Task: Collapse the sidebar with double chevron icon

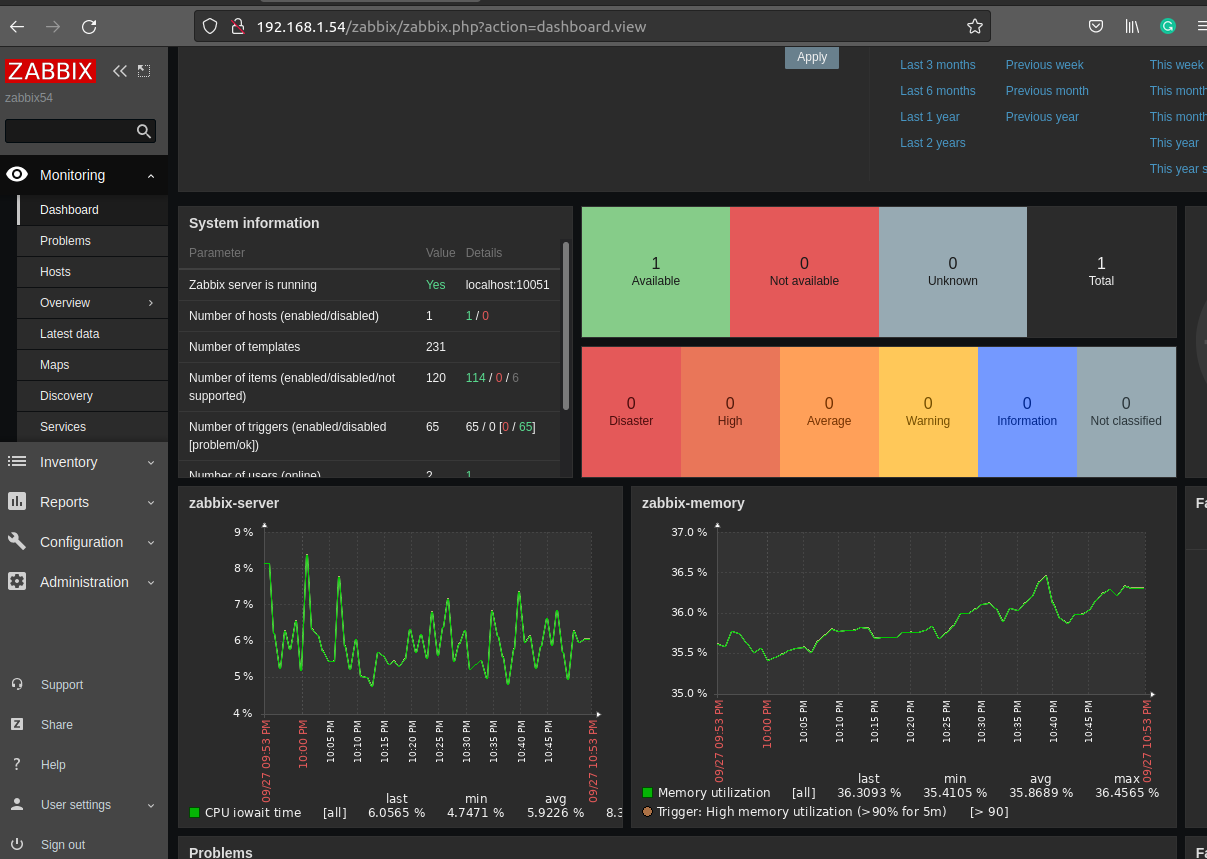Action: [120, 71]
